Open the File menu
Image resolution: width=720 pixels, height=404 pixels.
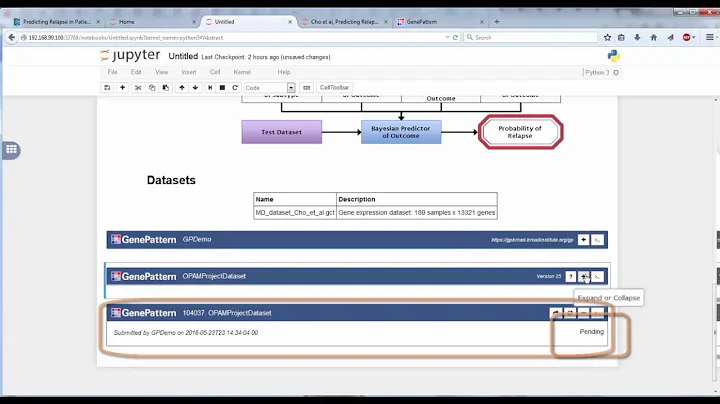(112, 72)
